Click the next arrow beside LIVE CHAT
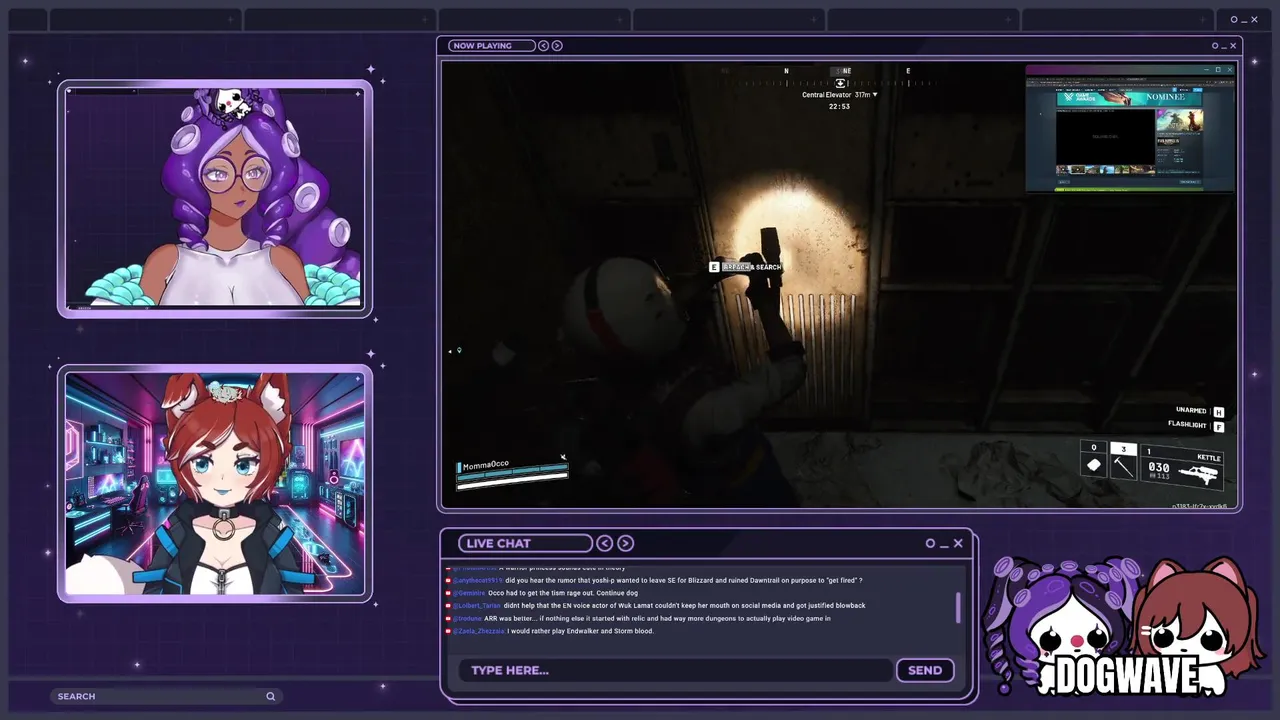Screen dimensions: 1280x720 coord(625,543)
